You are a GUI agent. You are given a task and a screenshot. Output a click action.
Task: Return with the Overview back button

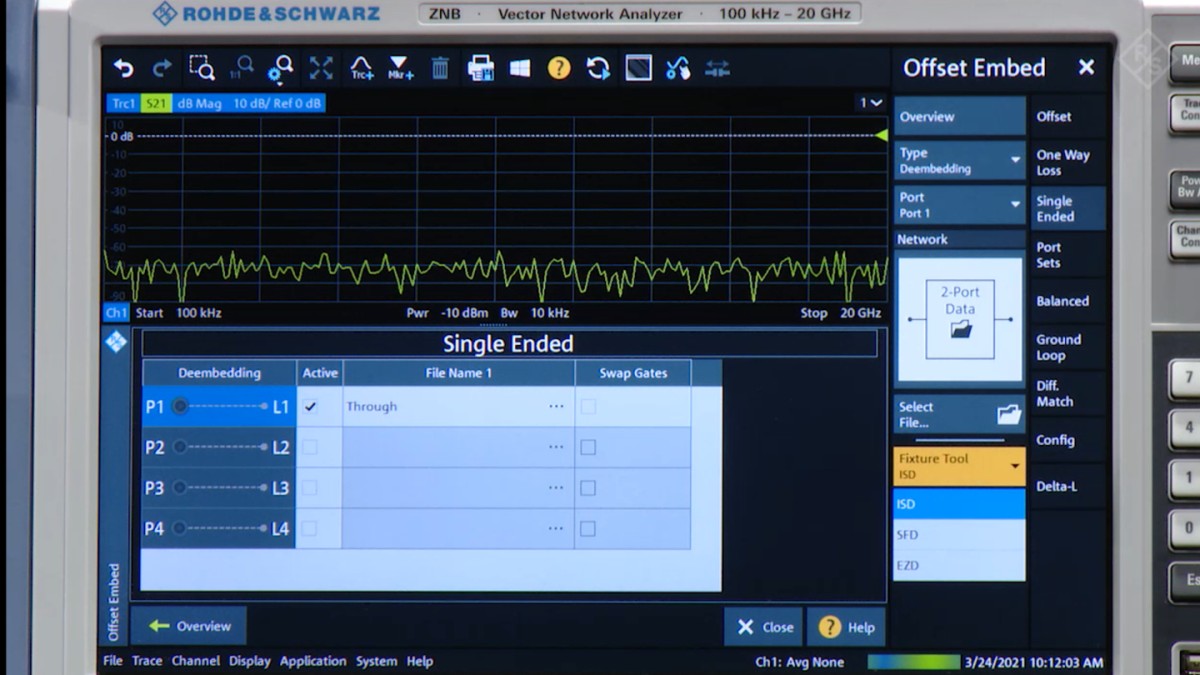pyautogui.click(x=188, y=626)
